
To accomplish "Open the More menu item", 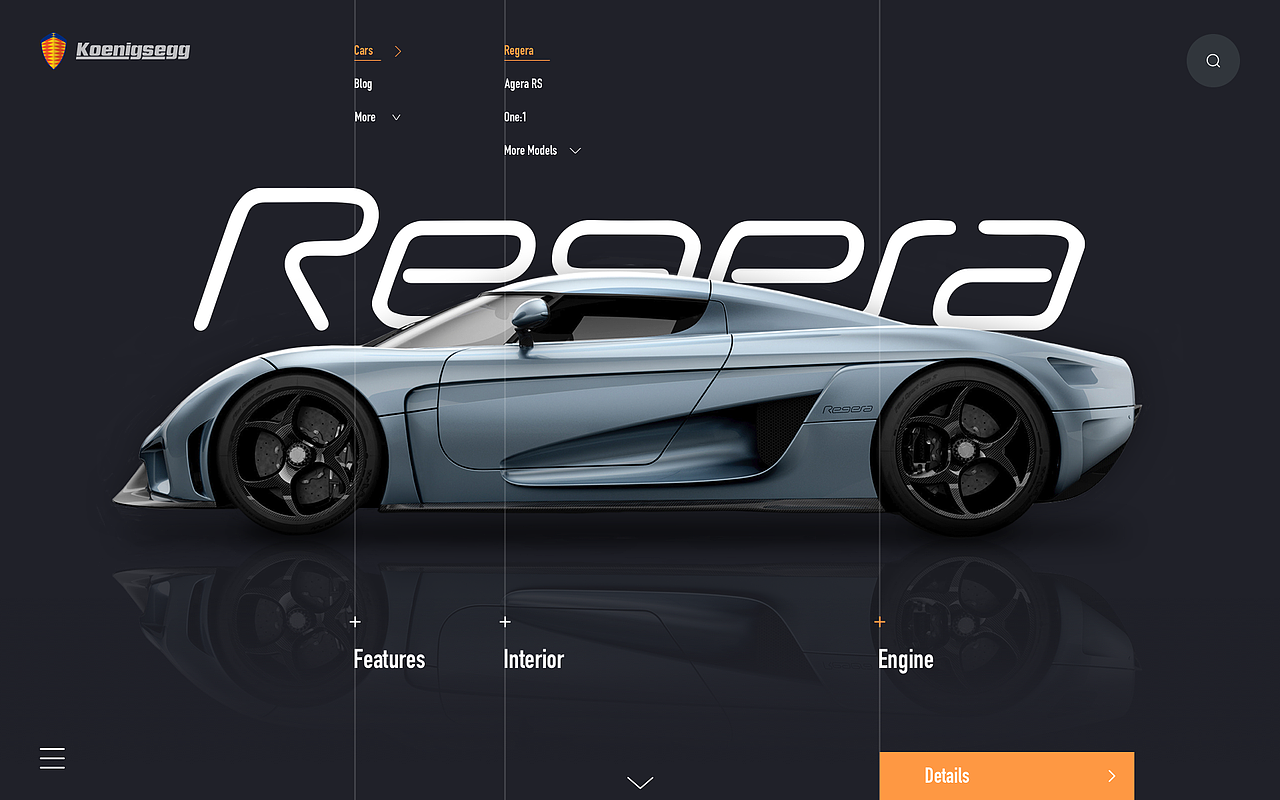I will point(365,117).
